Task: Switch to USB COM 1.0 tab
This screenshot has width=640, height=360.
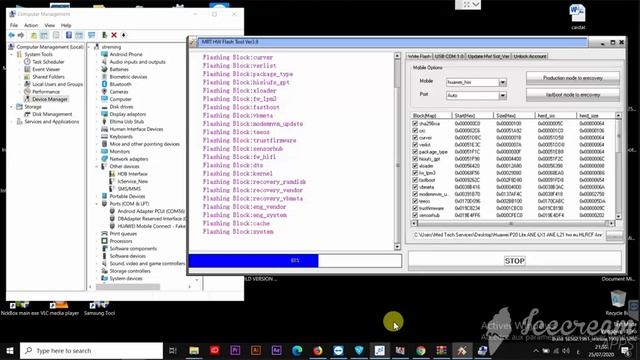Action: 449,56
